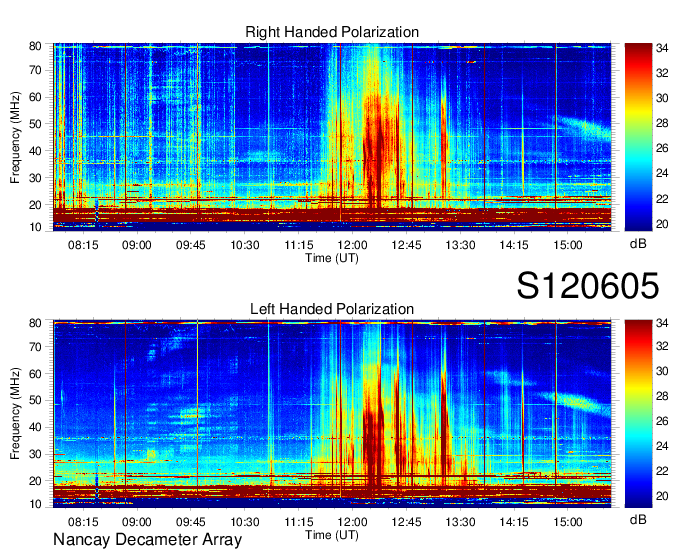The height and width of the screenshot is (552, 680).
Task: Click 70 MHz tick on Left Handed plot
Action: click(35, 347)
